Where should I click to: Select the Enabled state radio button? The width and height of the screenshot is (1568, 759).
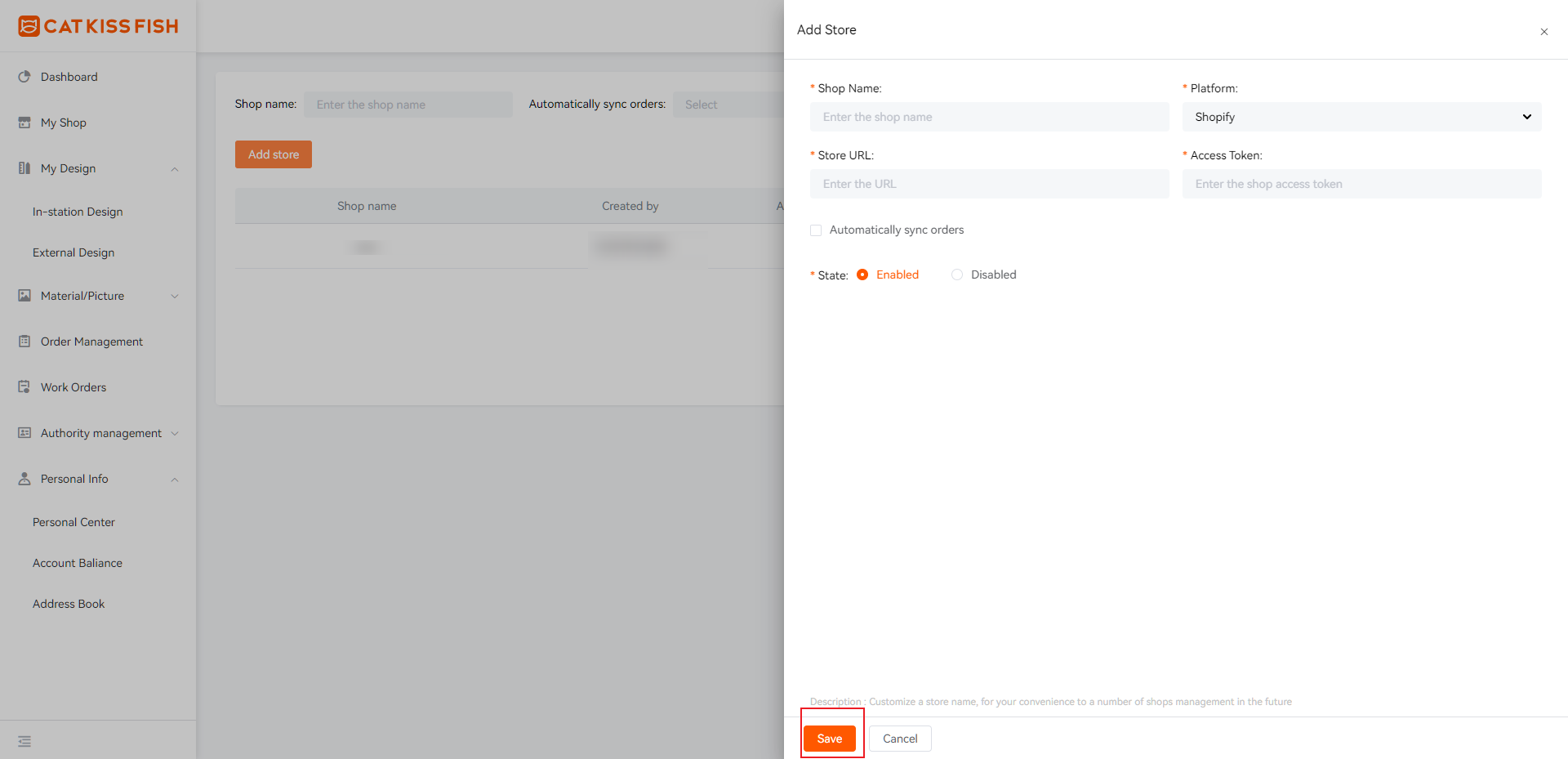(862, 275)
